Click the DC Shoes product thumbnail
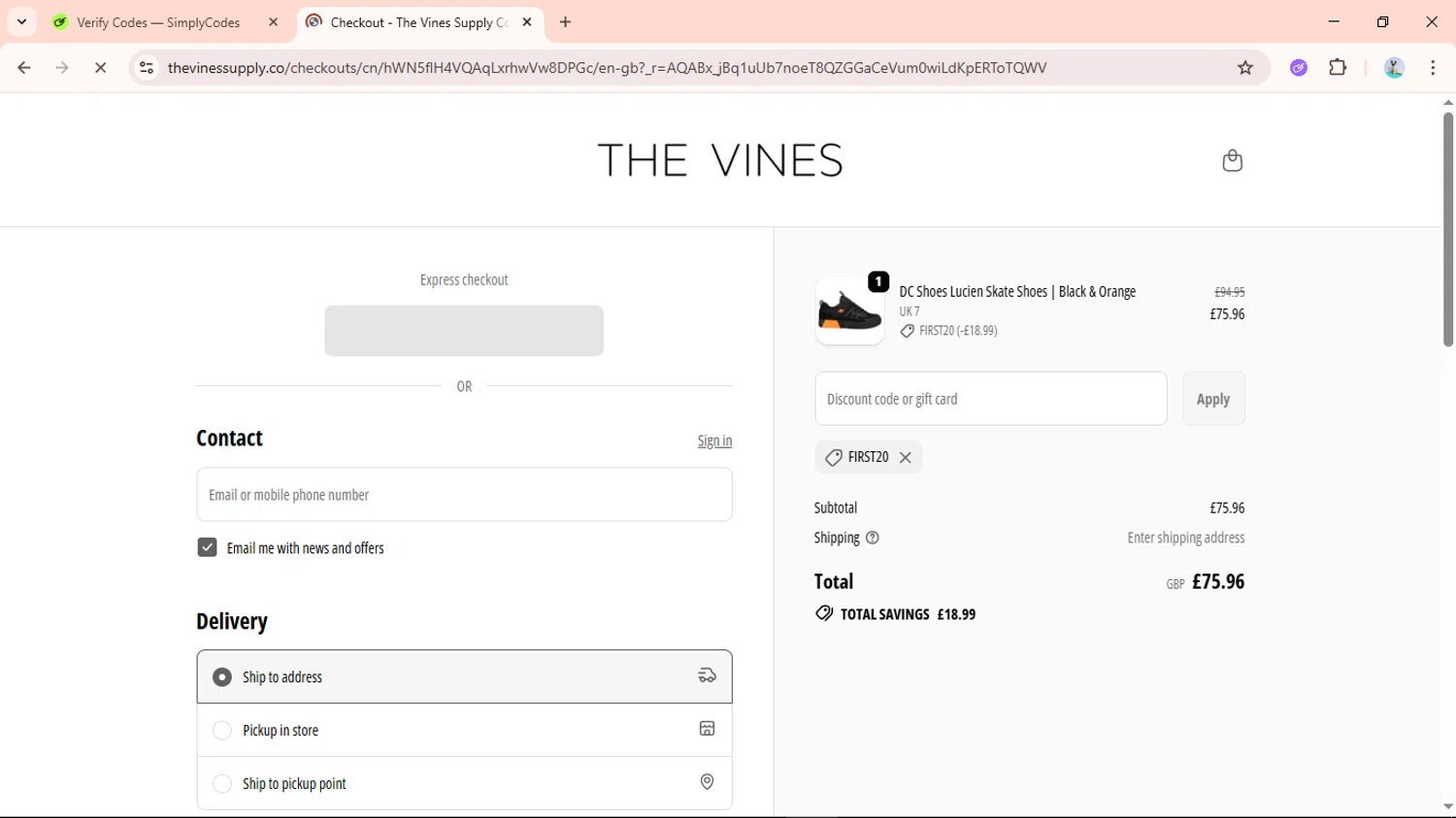This screenshot has width=1456, height=818. coord(849,311)
